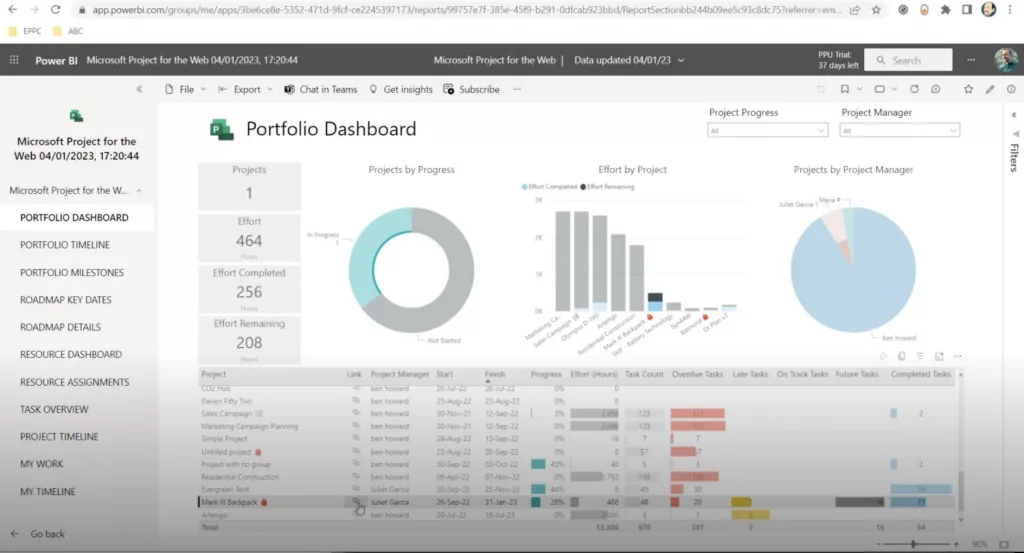The image size is (1024, 553).
Task: Open the Comments pane
Action: [936, 89]
